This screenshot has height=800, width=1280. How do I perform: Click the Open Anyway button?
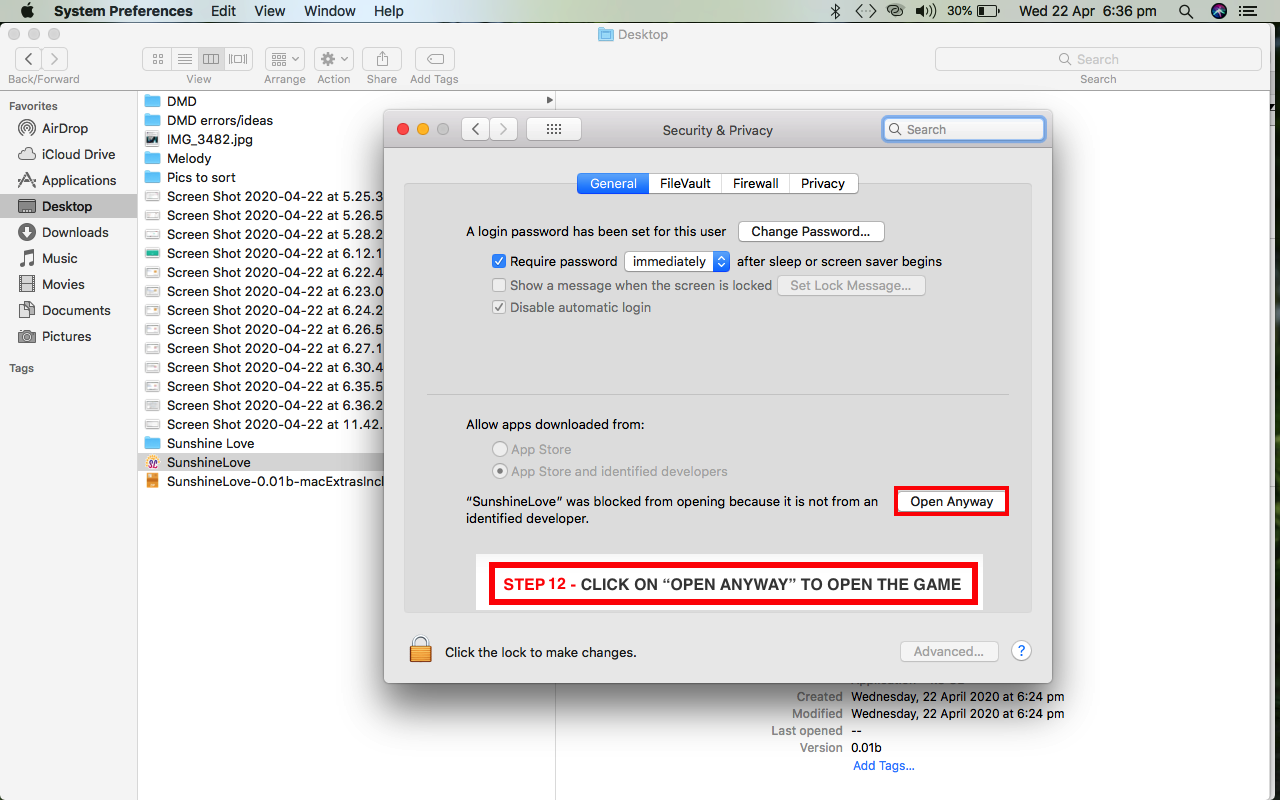pos(951,501)
